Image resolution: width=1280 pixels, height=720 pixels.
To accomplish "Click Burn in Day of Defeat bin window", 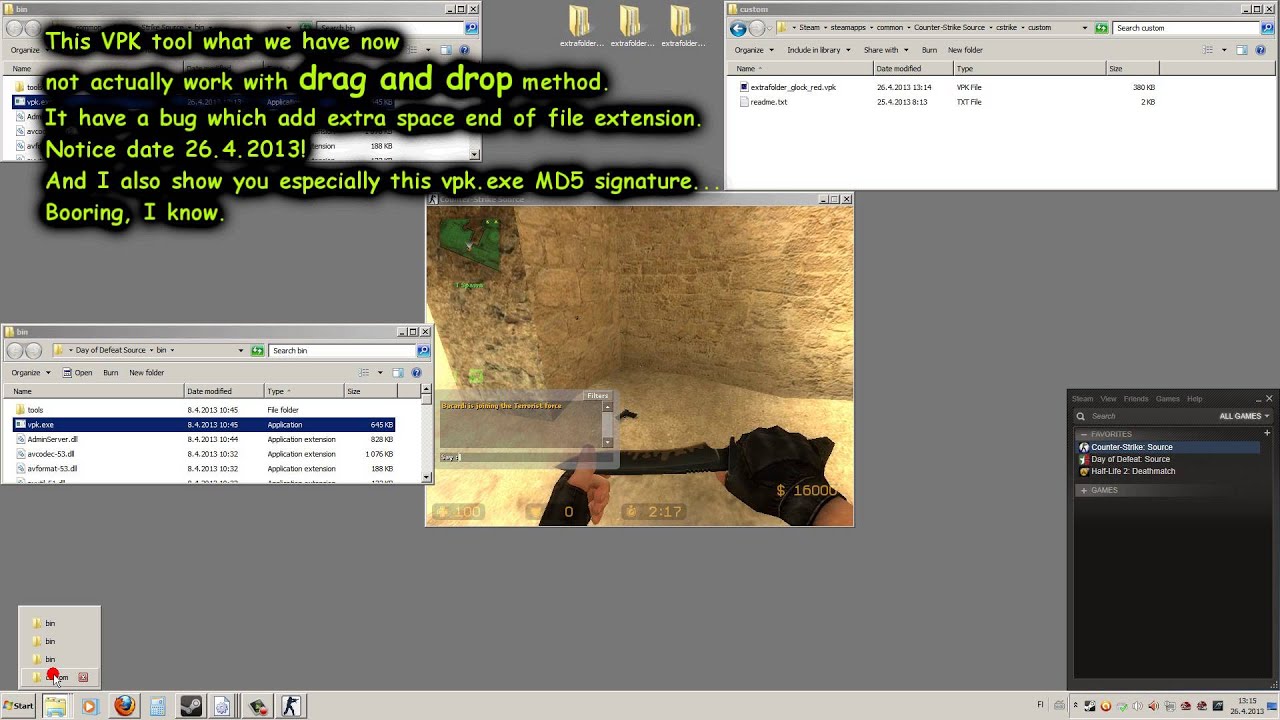I will tap(110, 372).
